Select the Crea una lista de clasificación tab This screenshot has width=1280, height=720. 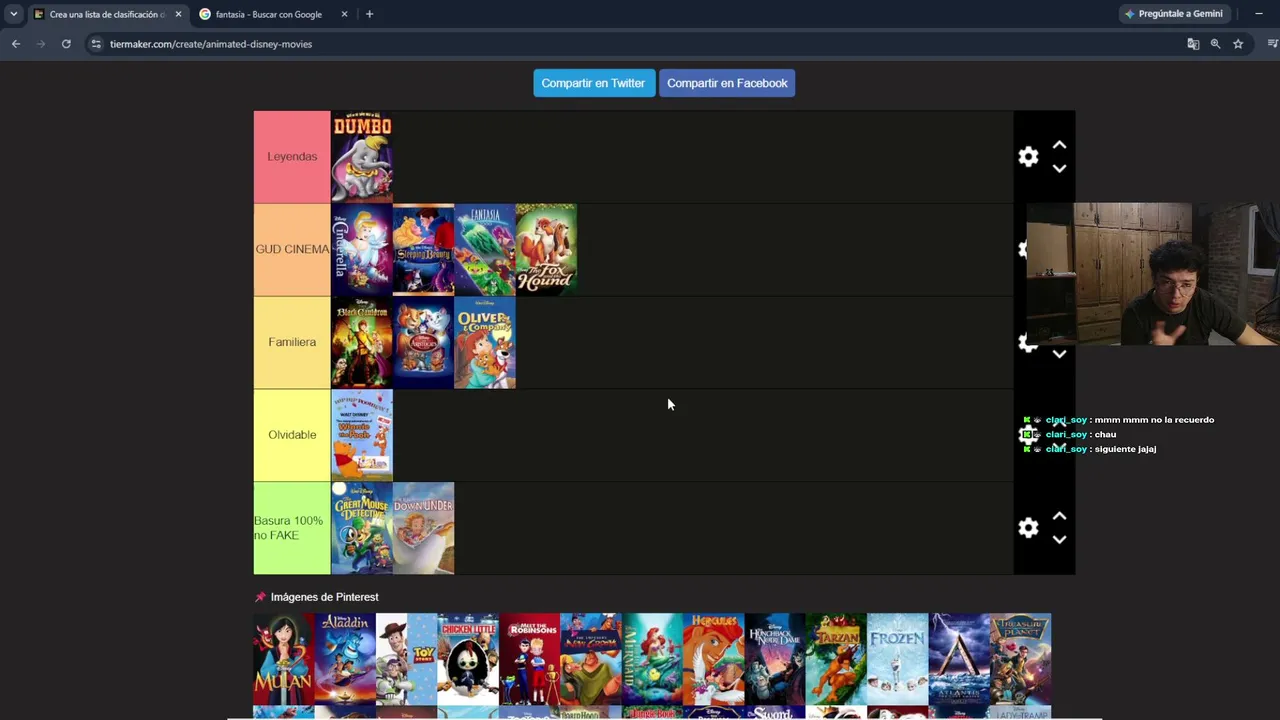[107, 14]
